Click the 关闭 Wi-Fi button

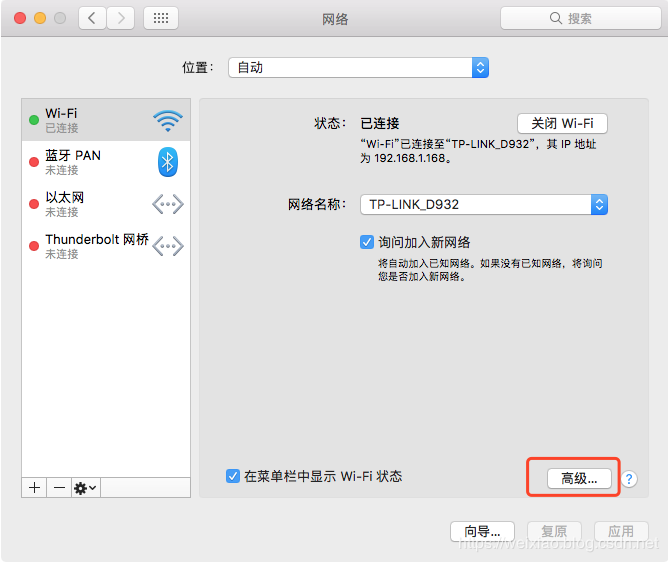pyautogui.click(x=562, y=123)
